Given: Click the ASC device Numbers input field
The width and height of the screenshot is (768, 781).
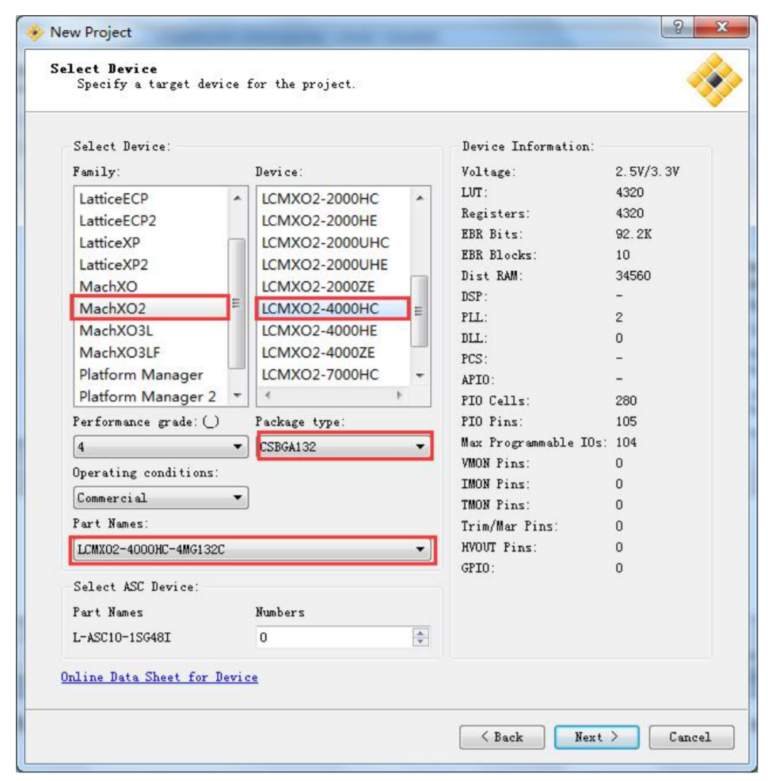Looking at the screenshot, I should coord(335,637).
